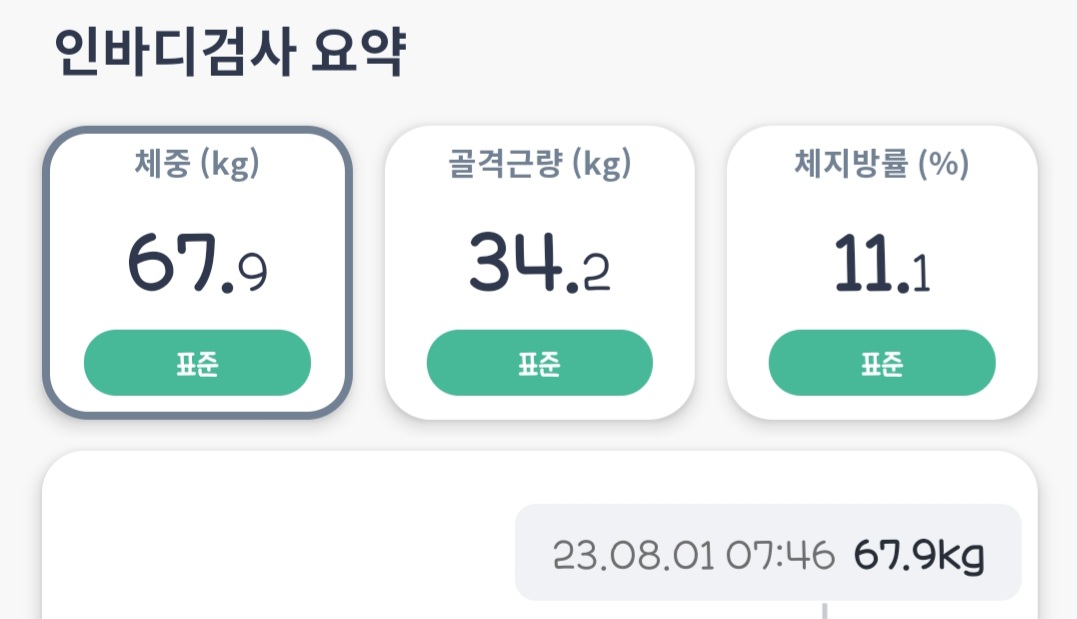Click the 23.08.01 date in the tooltip
This screenshot has height=619, width=1077.
[633, 555]
